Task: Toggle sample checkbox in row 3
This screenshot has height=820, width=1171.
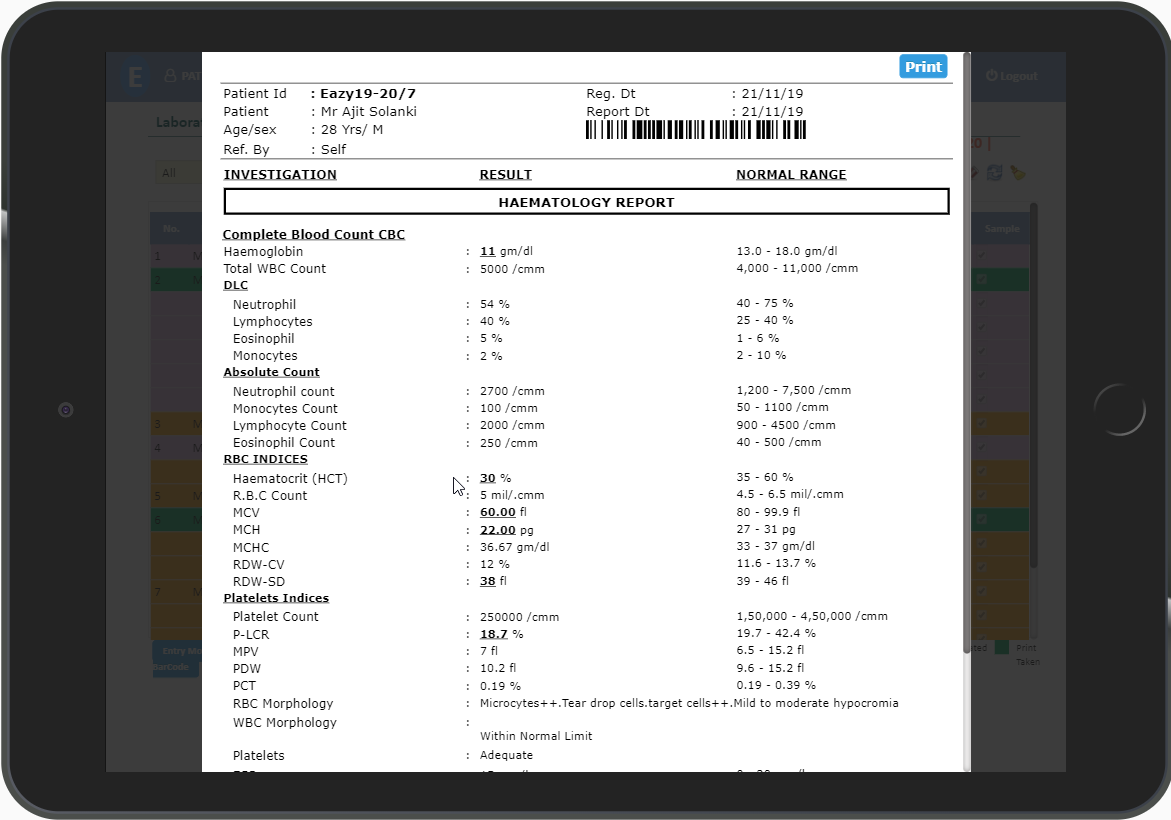Action: coord(981,424)
